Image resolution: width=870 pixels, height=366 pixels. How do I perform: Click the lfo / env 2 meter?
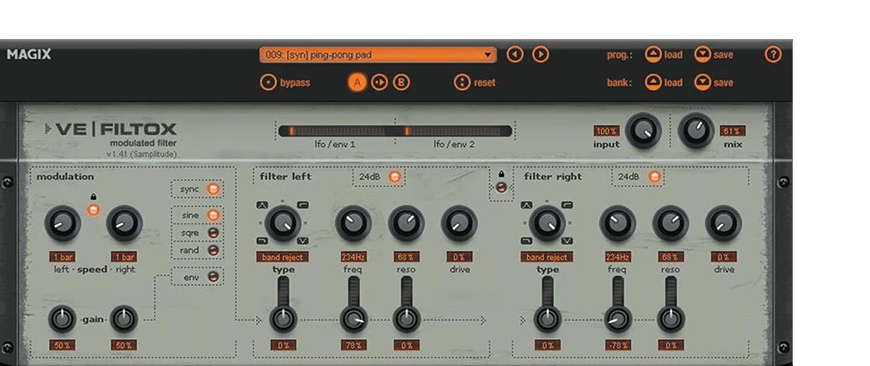[x=453, y=131]
